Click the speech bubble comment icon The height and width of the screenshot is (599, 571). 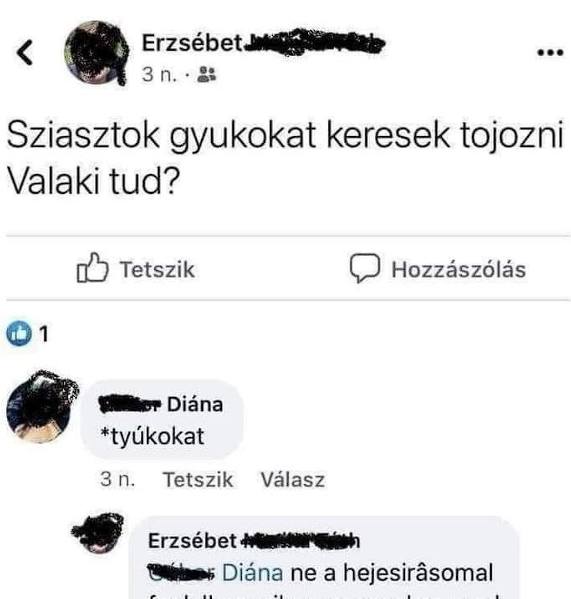coord(365,268)
